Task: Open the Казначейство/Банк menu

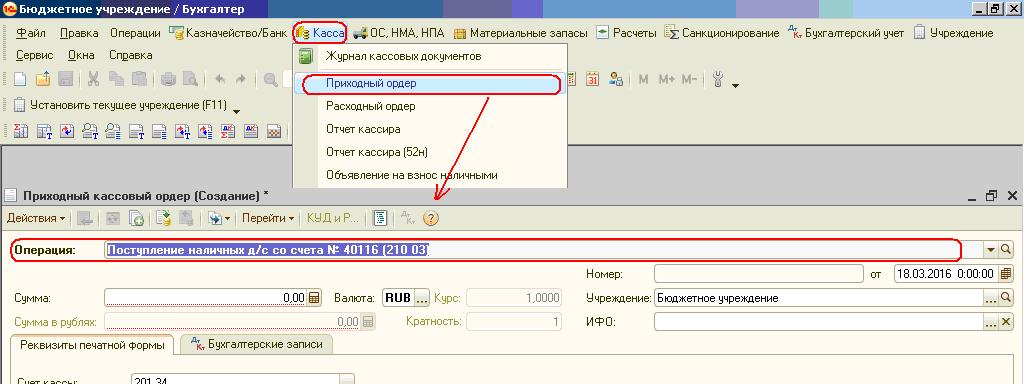Action: point(228,33)
